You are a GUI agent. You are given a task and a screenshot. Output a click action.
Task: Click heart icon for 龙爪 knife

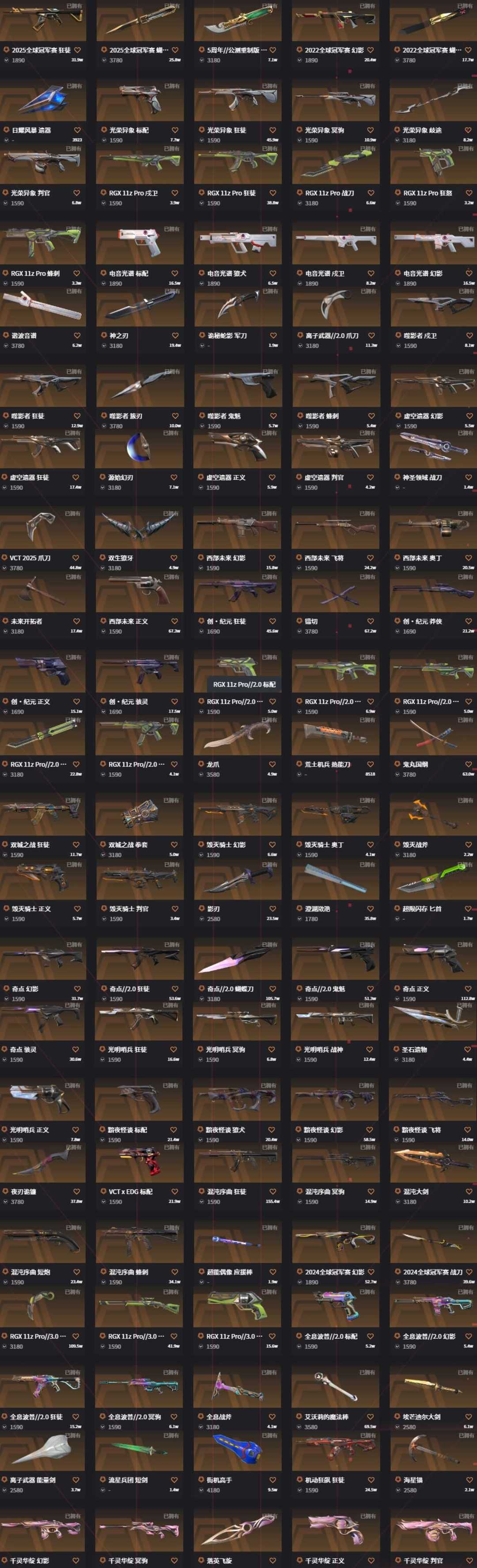[273, 764]
